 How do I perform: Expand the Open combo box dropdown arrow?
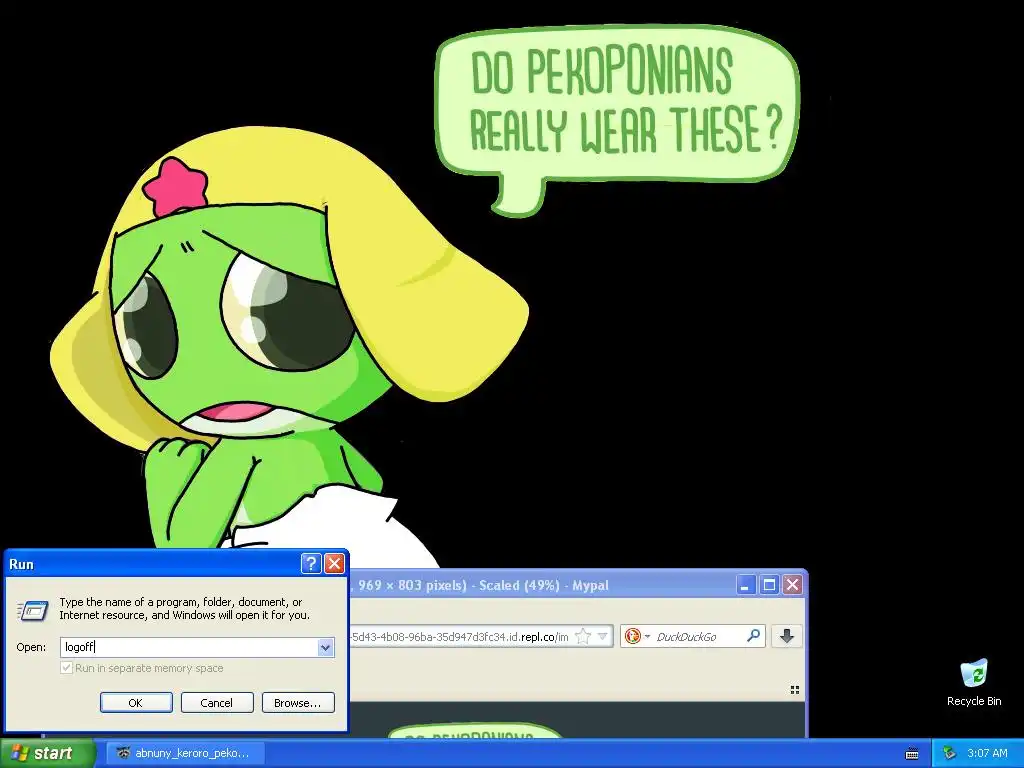(326, 647)
